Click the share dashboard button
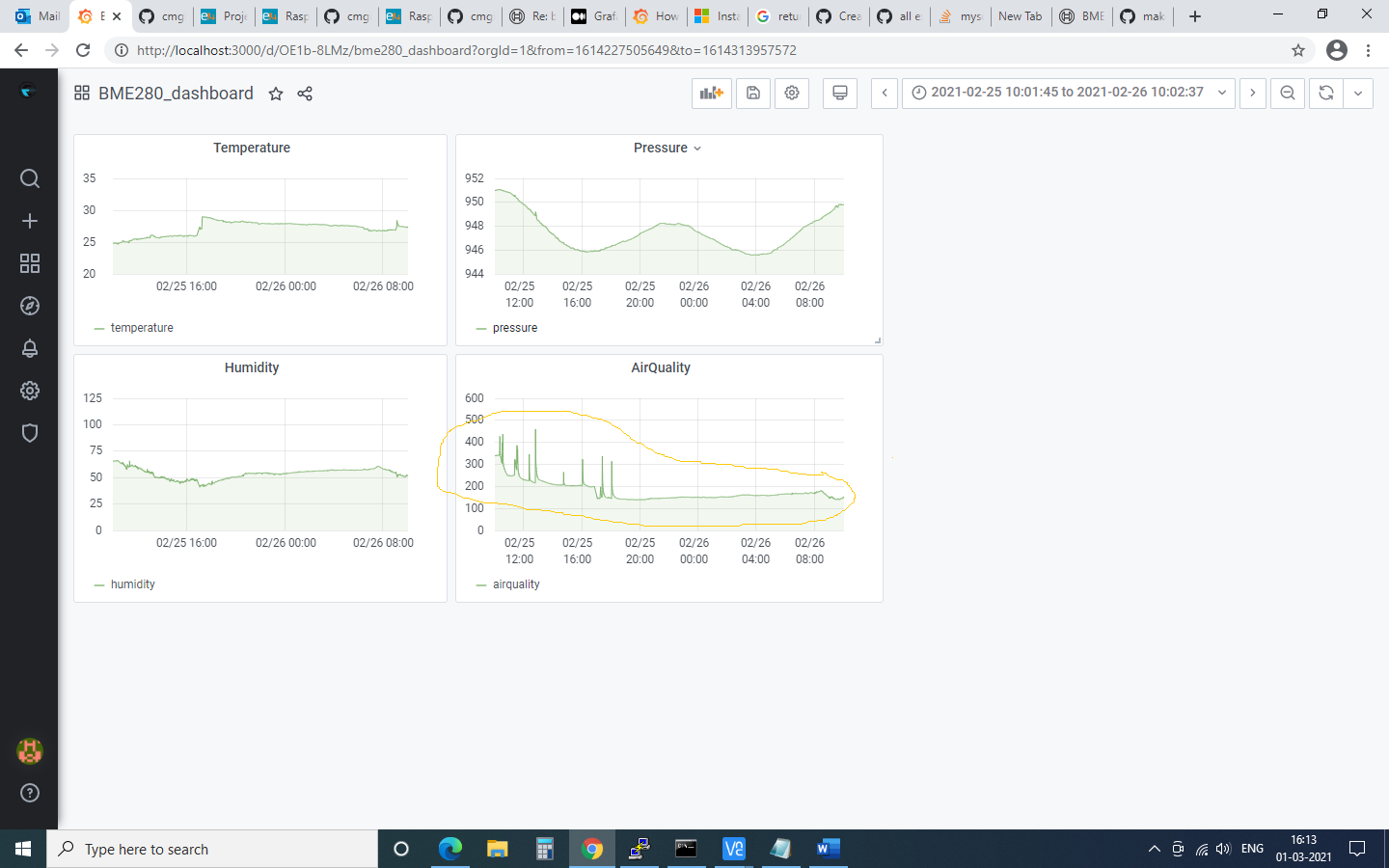This screenshot has height=868, width=1389. click(303, 94)
